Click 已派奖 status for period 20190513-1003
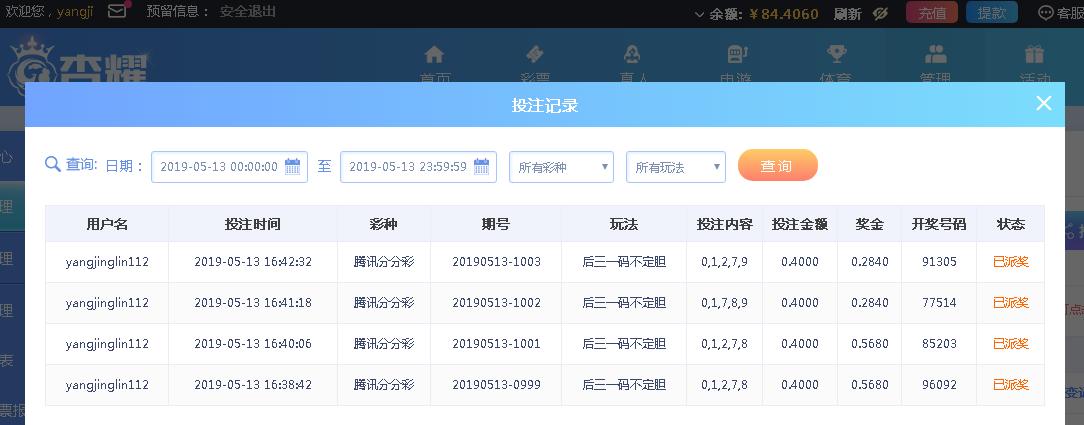Viewport: 1084px width, 425px height. (x=1011, y=262)
